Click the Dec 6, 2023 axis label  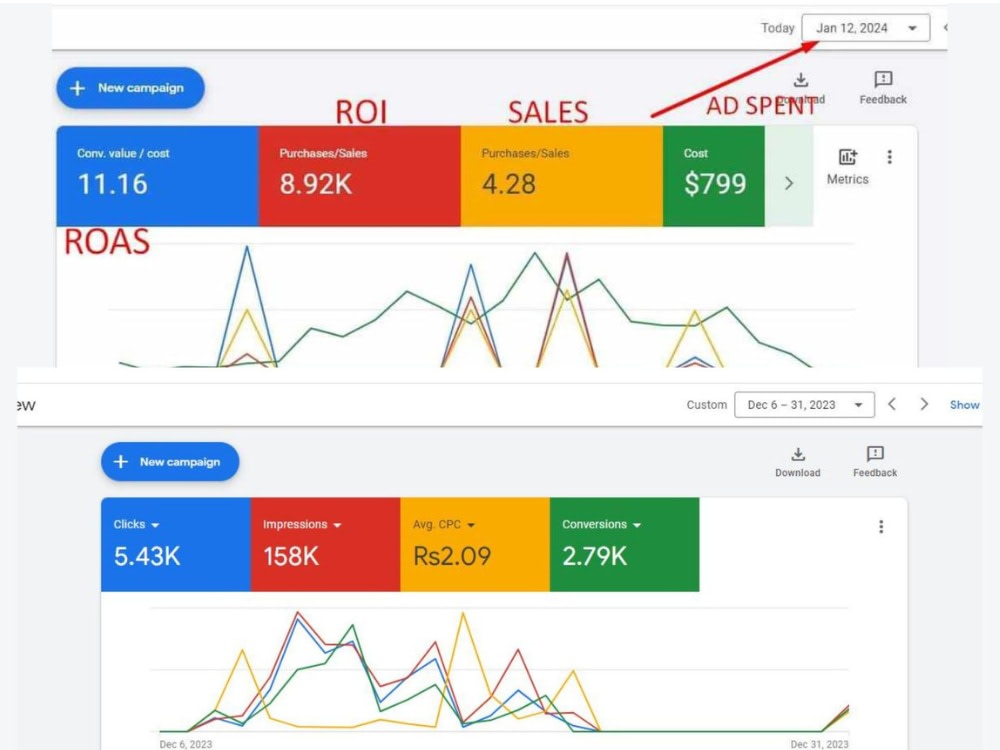click(x=186, y=744)
